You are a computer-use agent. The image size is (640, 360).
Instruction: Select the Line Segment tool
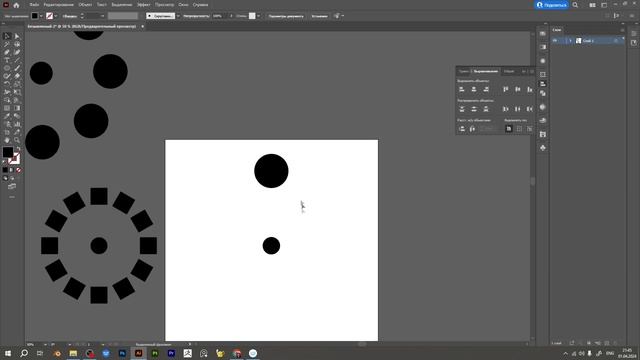(x=17, y=60)
